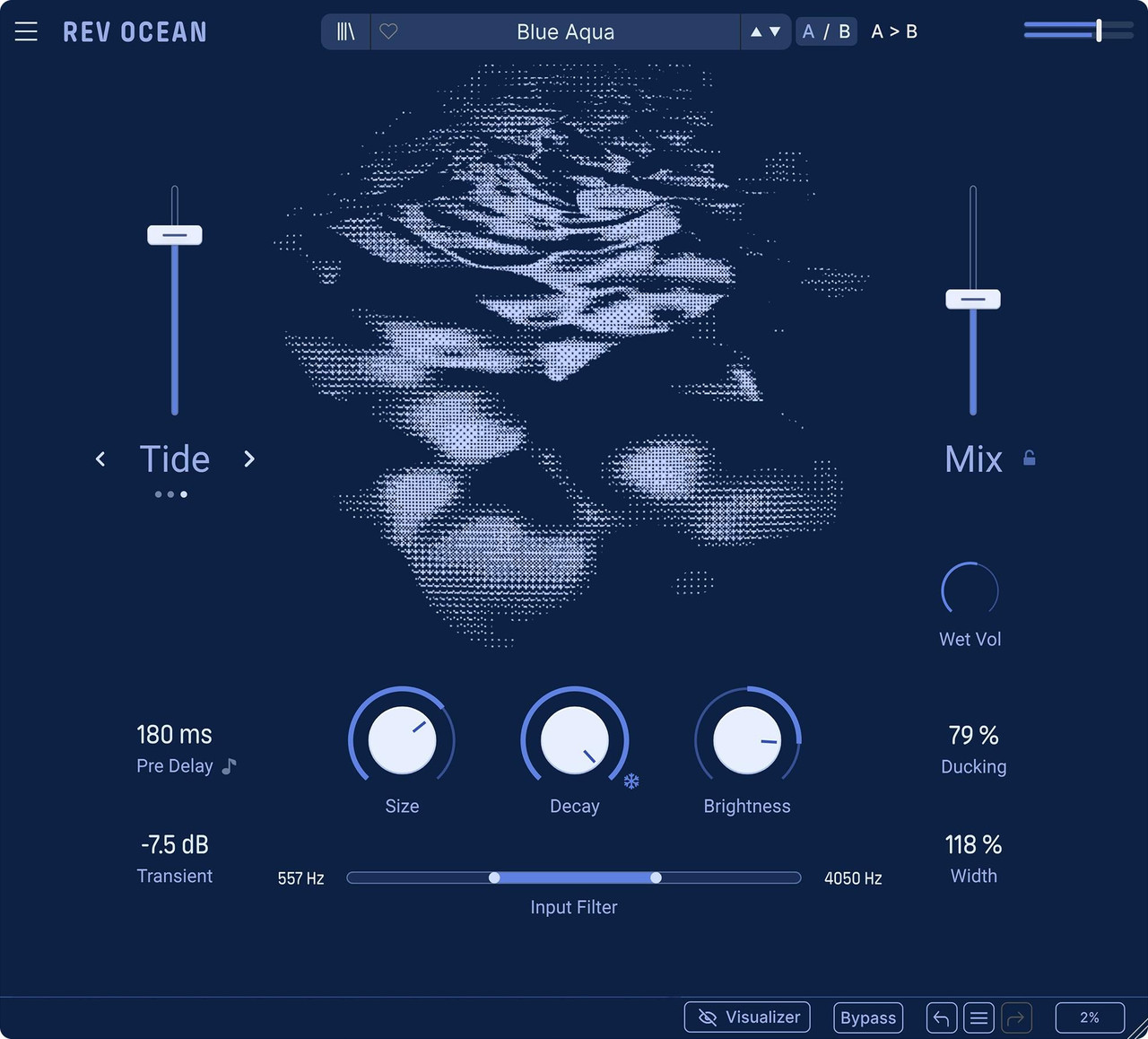Switch to previous reverb type left chevron
The image size is (1148, 1039).
(x=100, y=458)
